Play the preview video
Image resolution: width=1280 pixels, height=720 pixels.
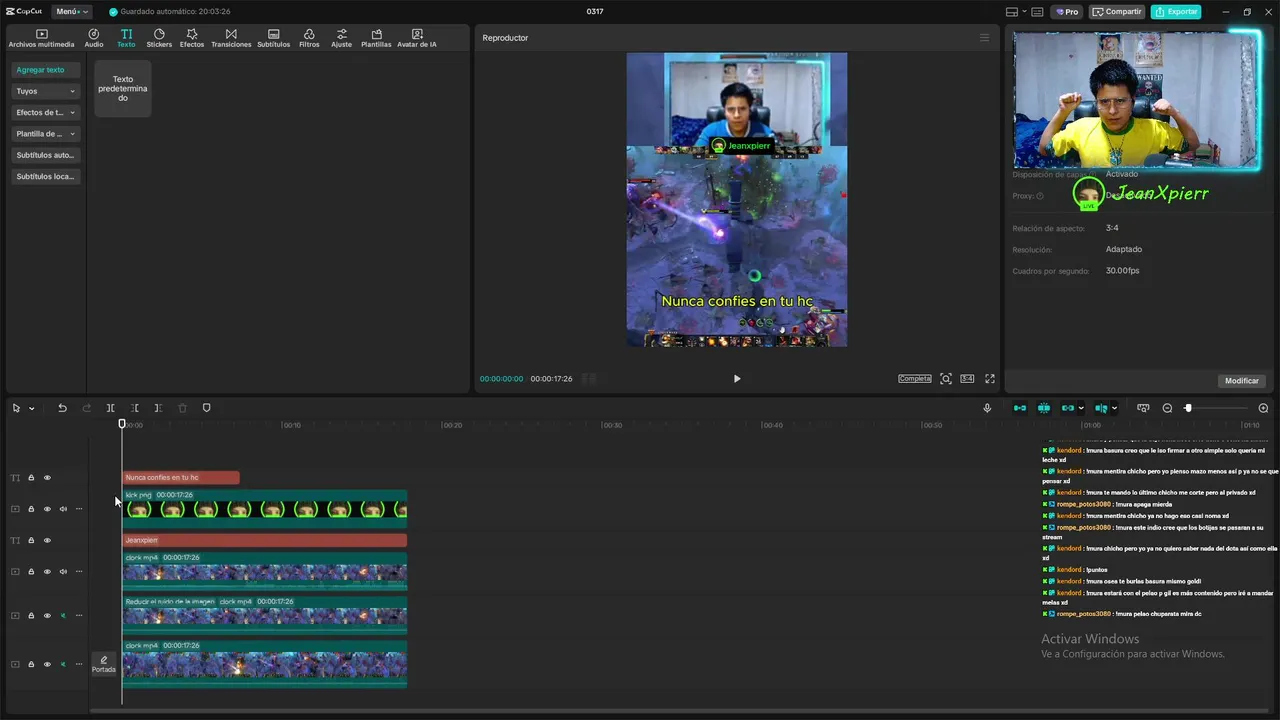point(737,379)
